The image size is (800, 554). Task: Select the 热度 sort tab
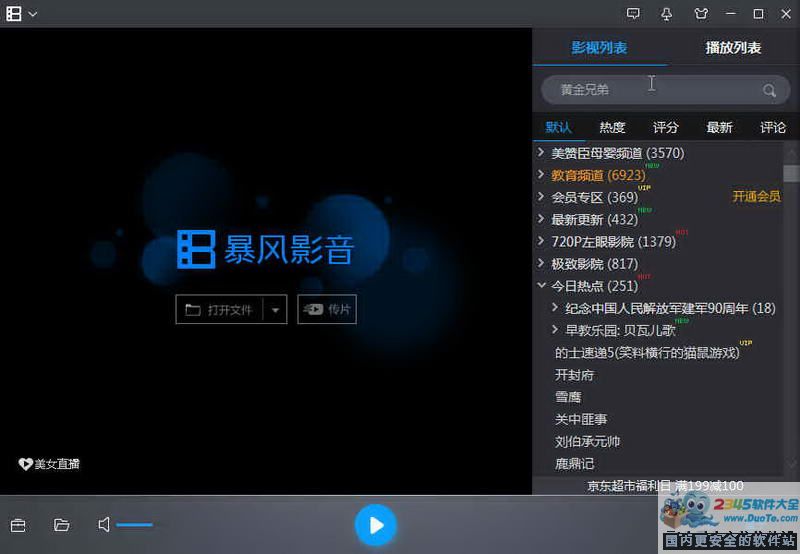(612, 127)
